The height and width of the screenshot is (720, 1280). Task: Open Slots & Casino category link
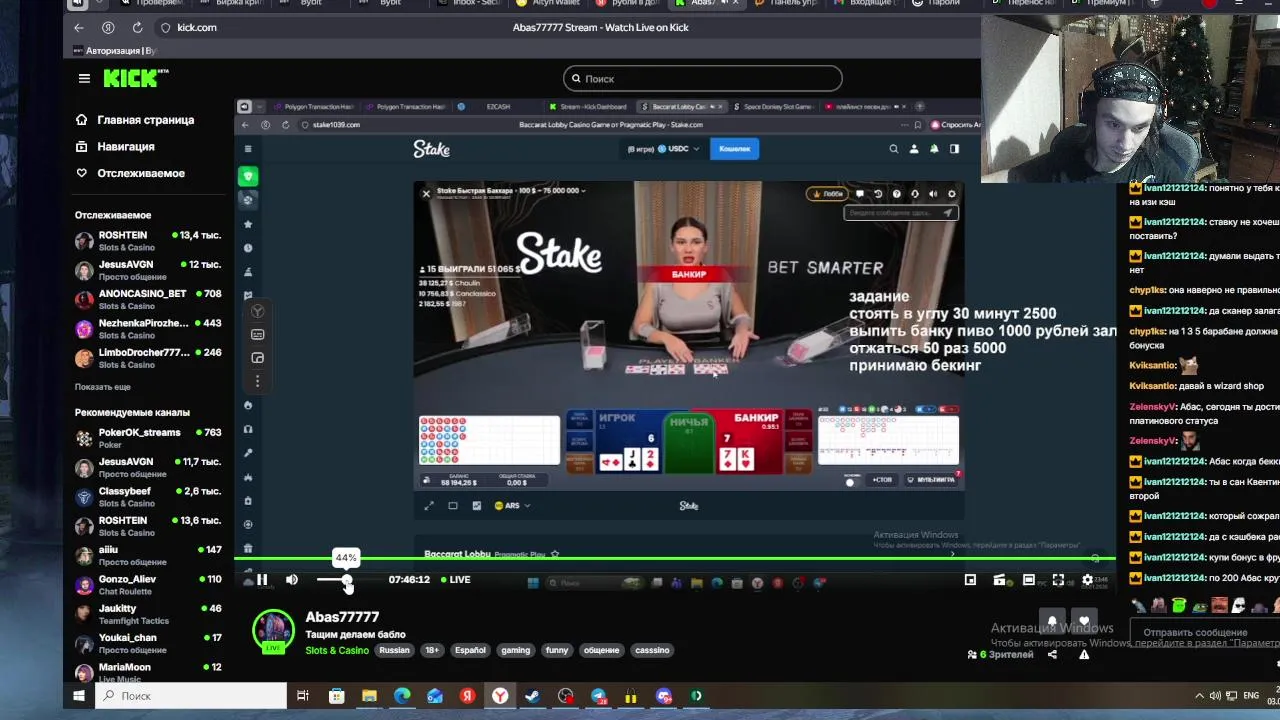tap(337, 650)
